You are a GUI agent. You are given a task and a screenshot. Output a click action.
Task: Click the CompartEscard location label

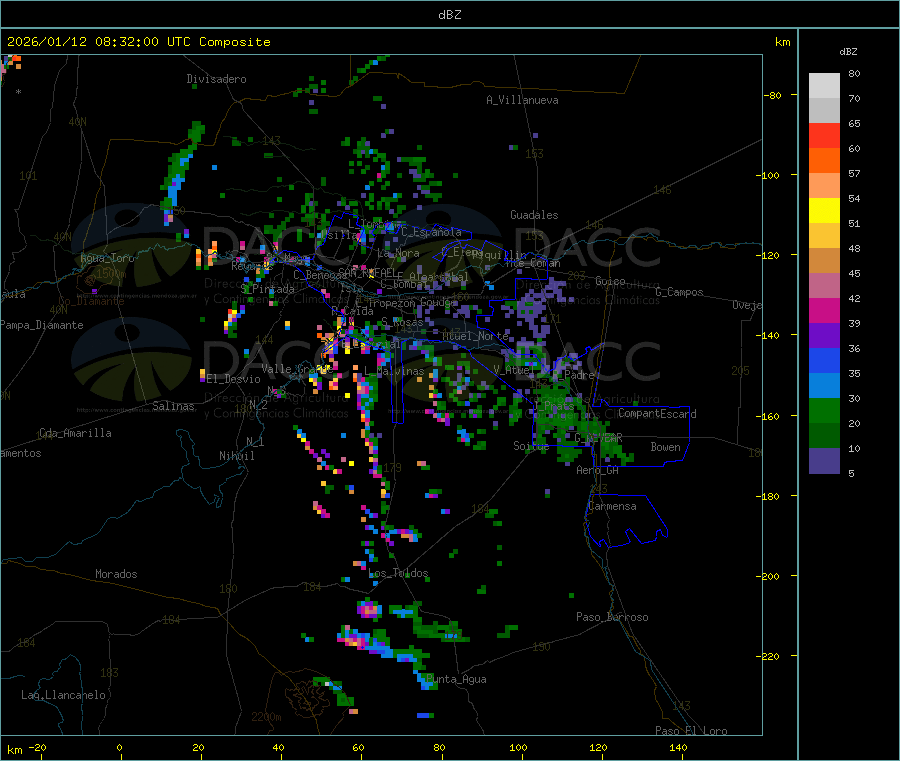point(657,414)
